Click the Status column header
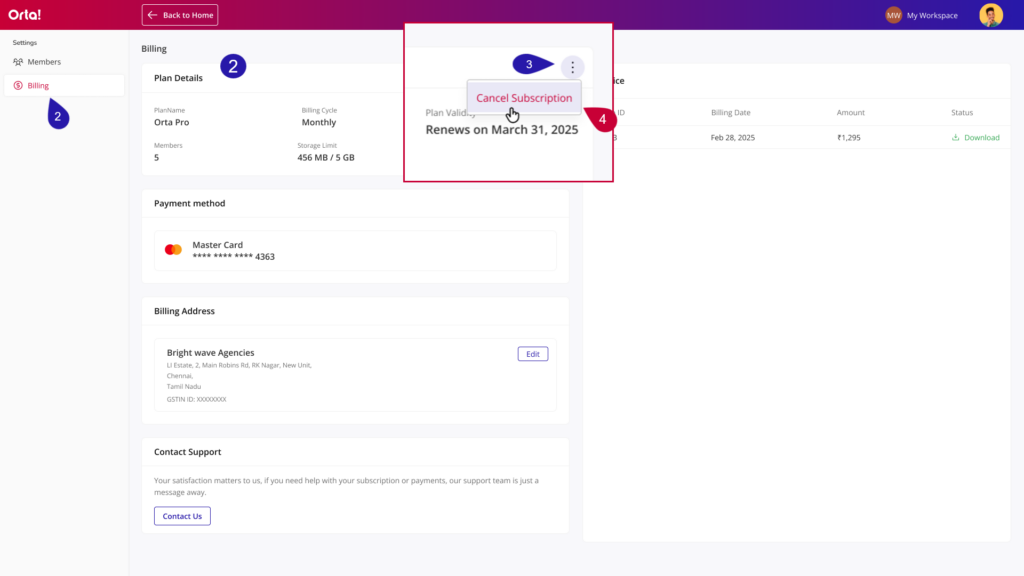The width and height of the screenshot is (1024, 576). click(x=962, y=113)
